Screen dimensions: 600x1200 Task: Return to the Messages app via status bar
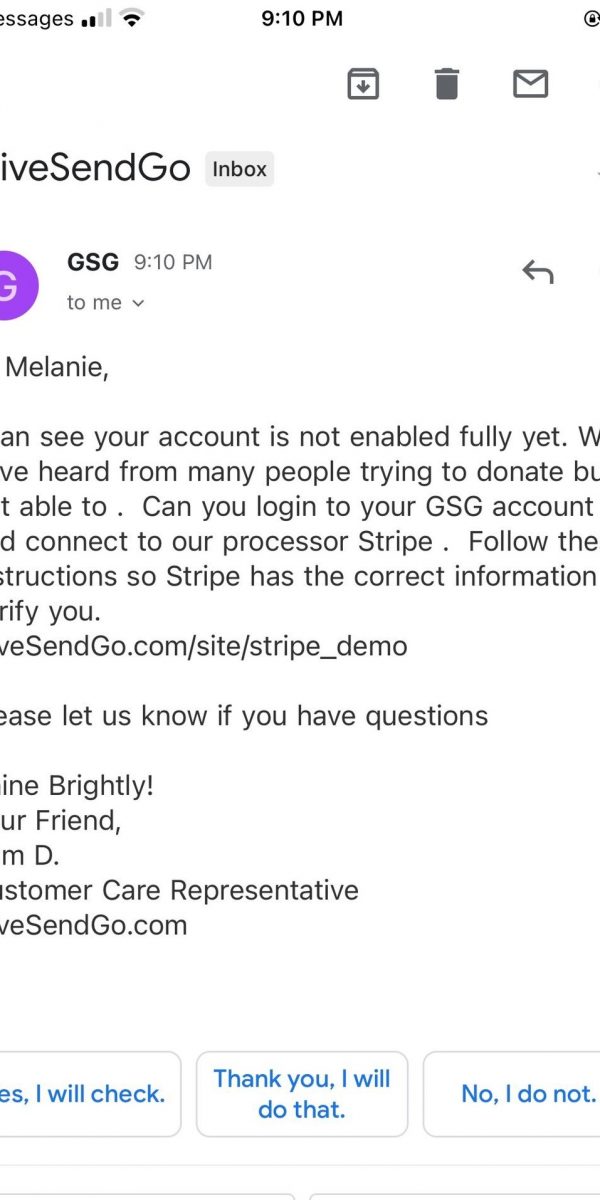[38, 19]
